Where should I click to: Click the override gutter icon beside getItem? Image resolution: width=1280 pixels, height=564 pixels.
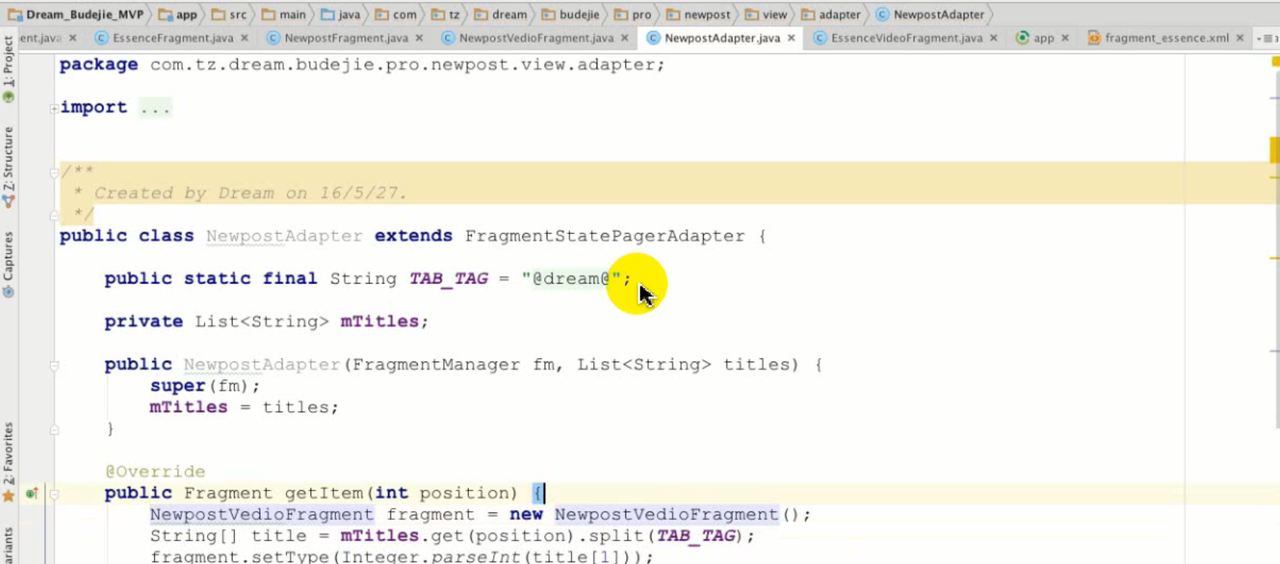point(32,493)
